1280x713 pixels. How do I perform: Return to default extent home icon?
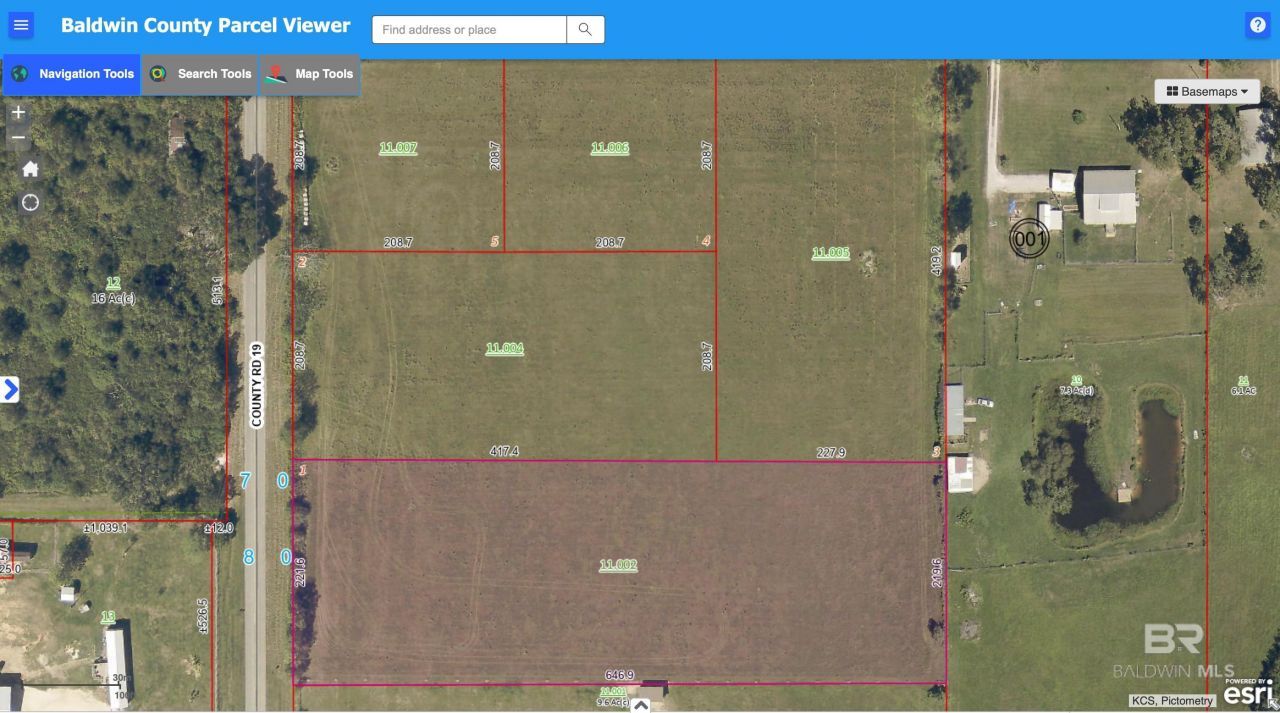tap(30, 169)
